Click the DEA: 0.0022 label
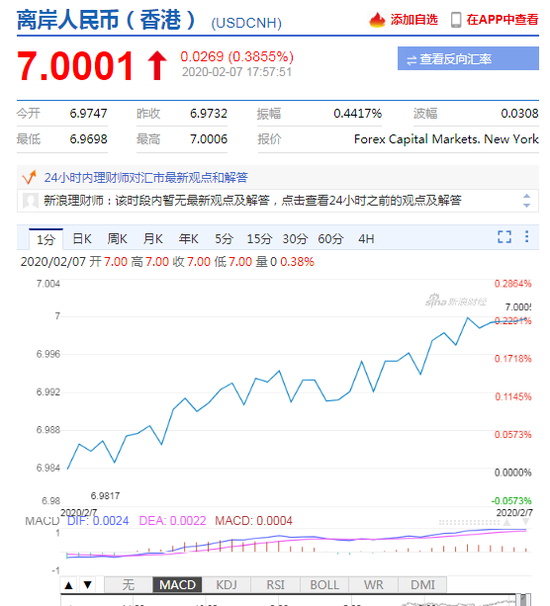Viewport: 550px width, 606px height. 172,521
